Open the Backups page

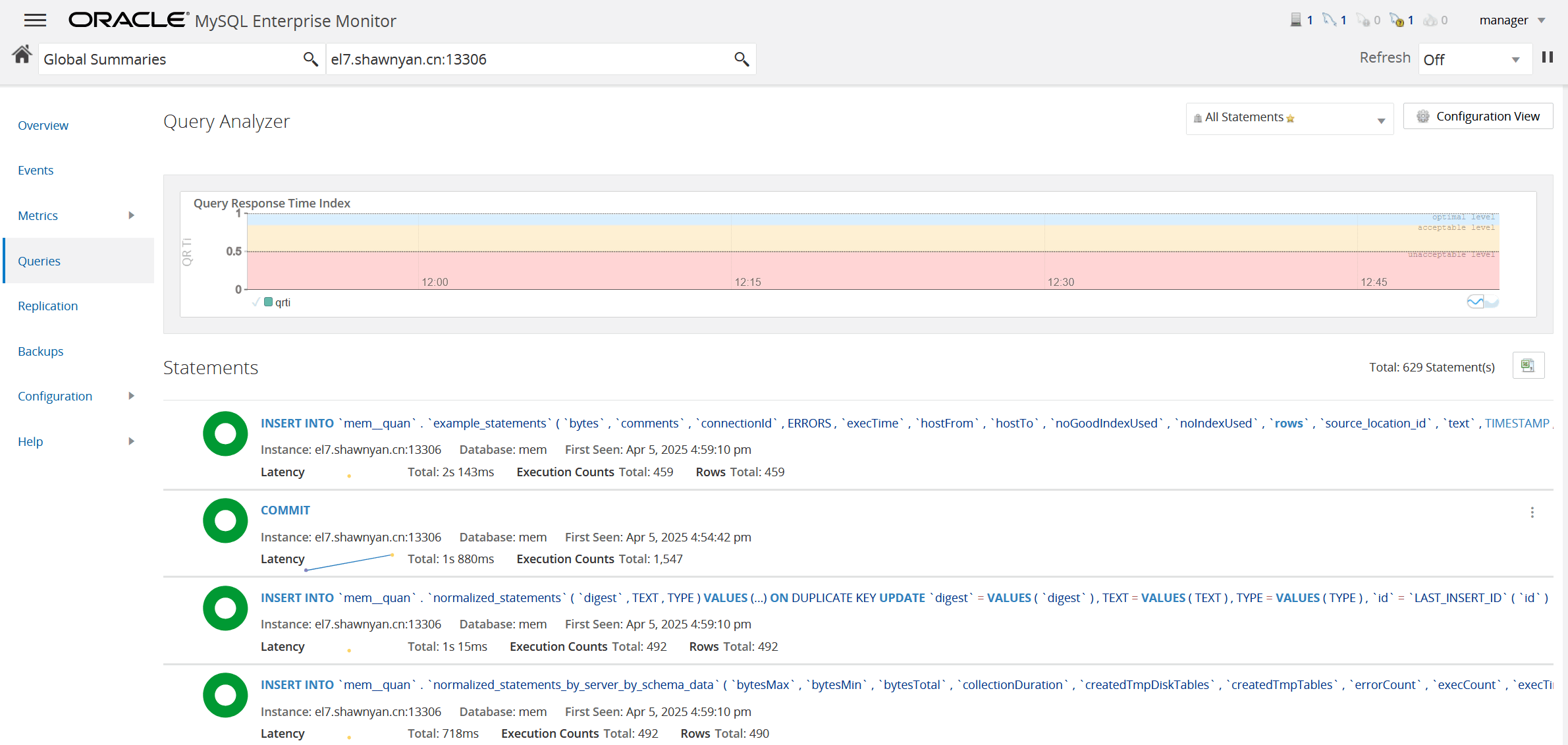(40, 351)
